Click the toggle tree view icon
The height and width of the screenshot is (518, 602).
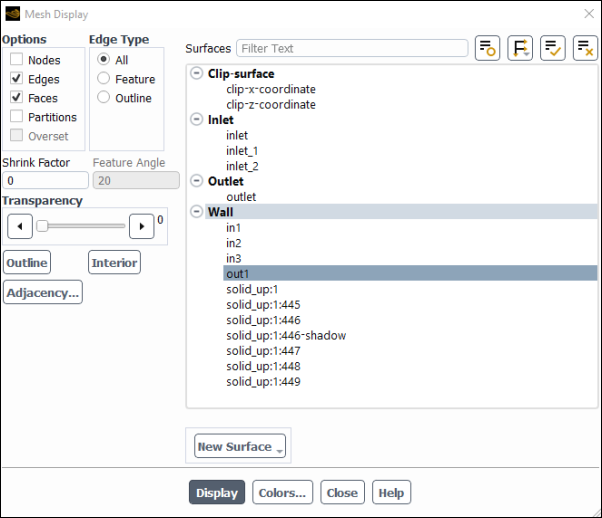(x=487, y=48)
